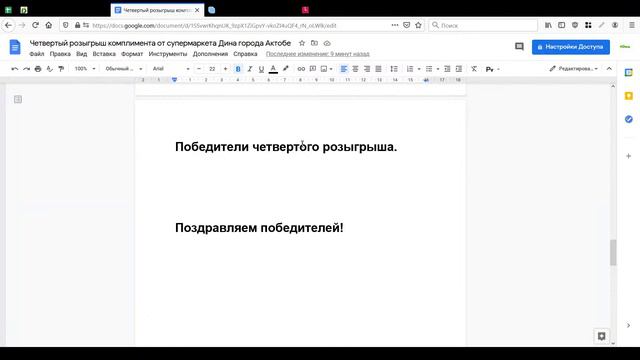Open the Файл menu
Viewport: 640px width, 360px height.
coord(37,54)
